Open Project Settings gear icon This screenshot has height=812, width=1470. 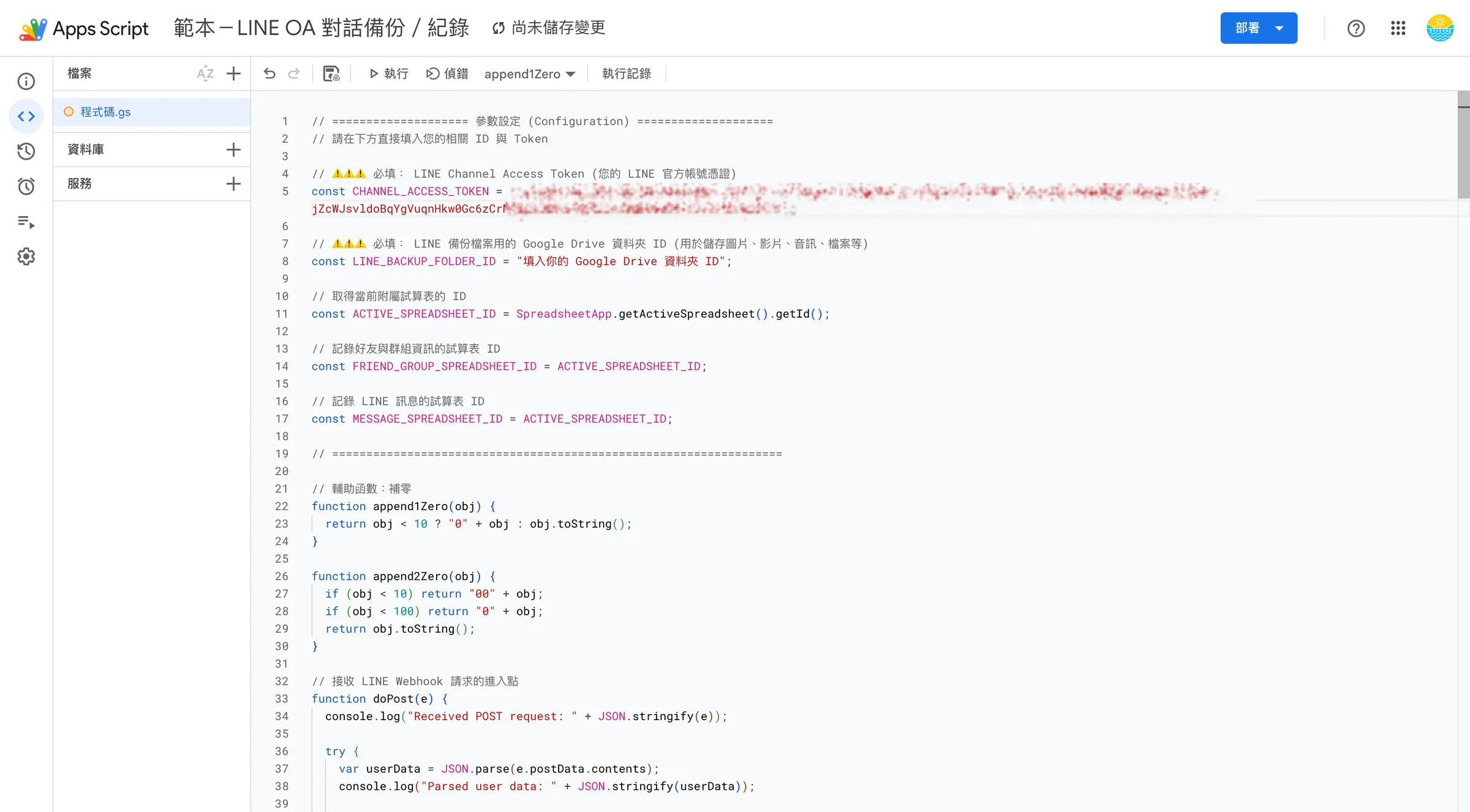pos(26,257)
